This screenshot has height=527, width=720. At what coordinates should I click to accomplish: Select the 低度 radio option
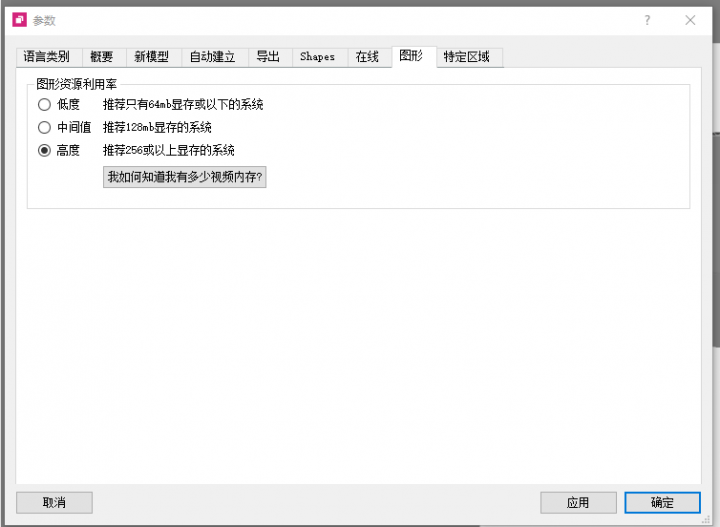click(44, 104)
